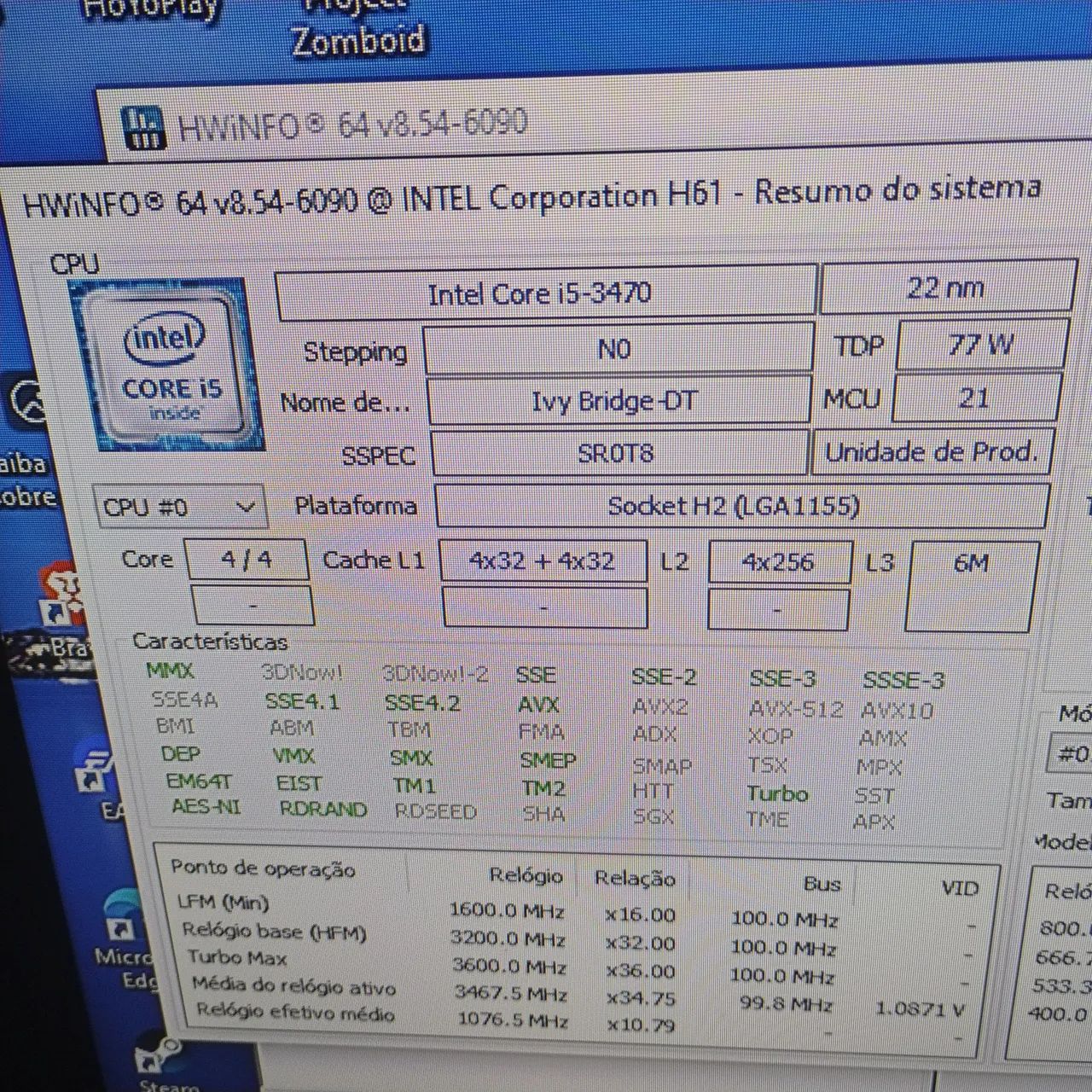The height and width of the screenshot is (1092, 1092).
Task: Click the Ponto de operação column header
Action: click(x=263, y=868)
